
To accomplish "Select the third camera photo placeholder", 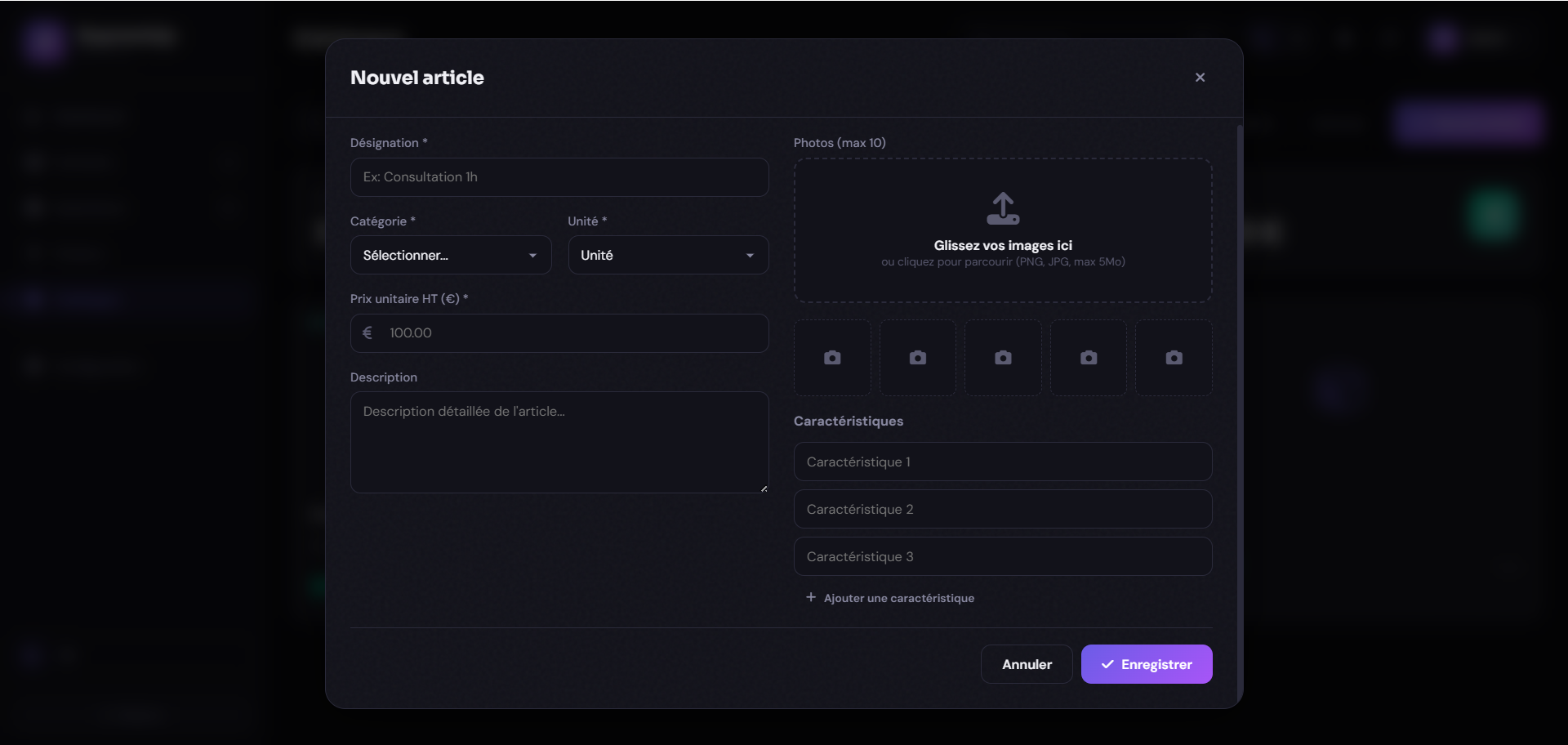I will pyautogui.click(x=1003, y=358).
